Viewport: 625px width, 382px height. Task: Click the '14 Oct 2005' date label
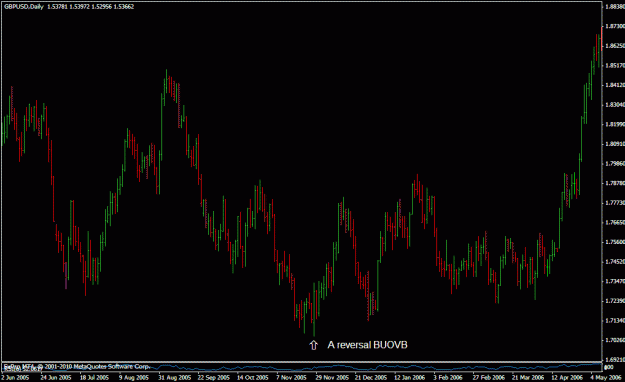coord(253,377)
